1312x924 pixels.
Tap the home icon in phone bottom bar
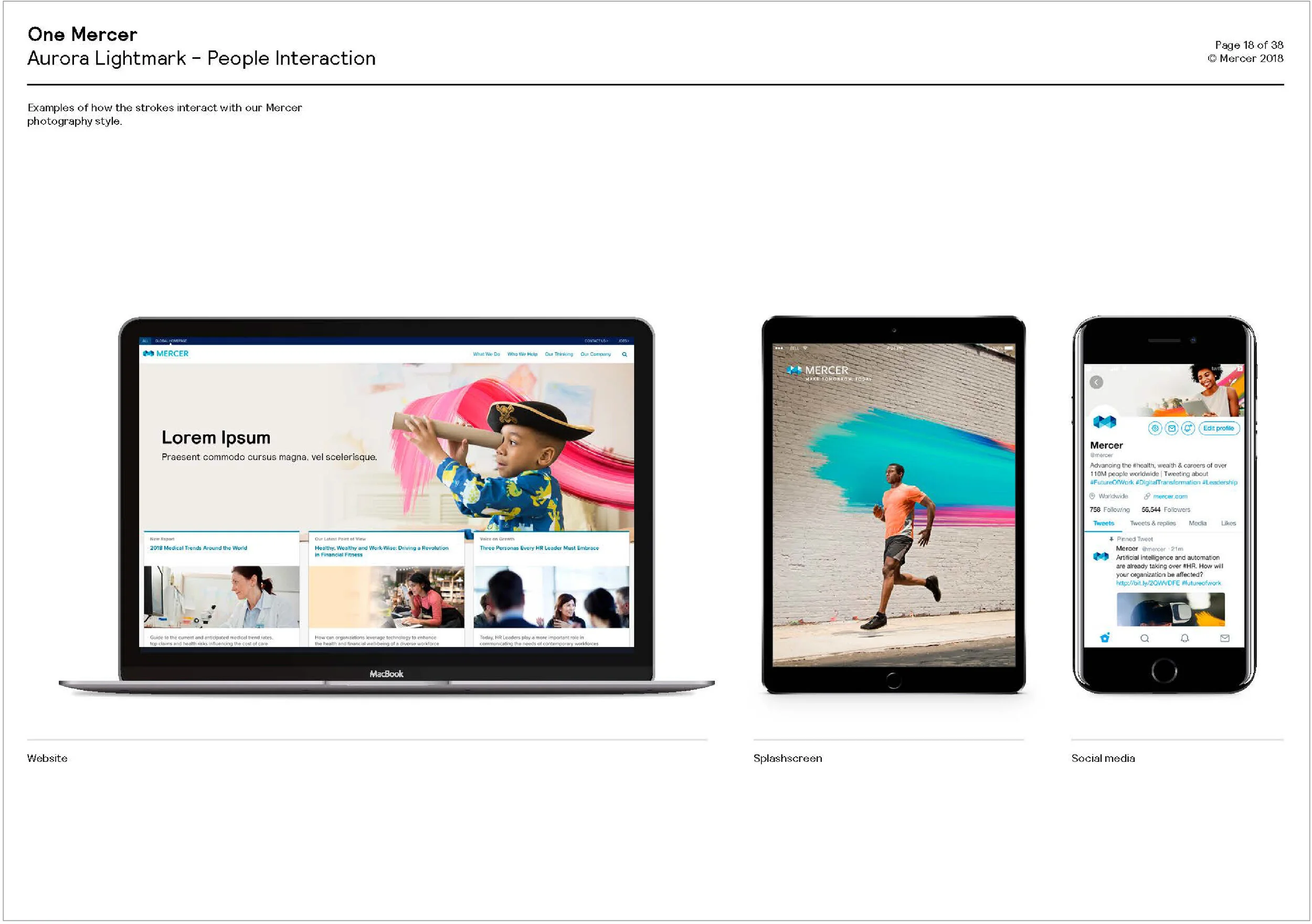(x=1105, y=638)
